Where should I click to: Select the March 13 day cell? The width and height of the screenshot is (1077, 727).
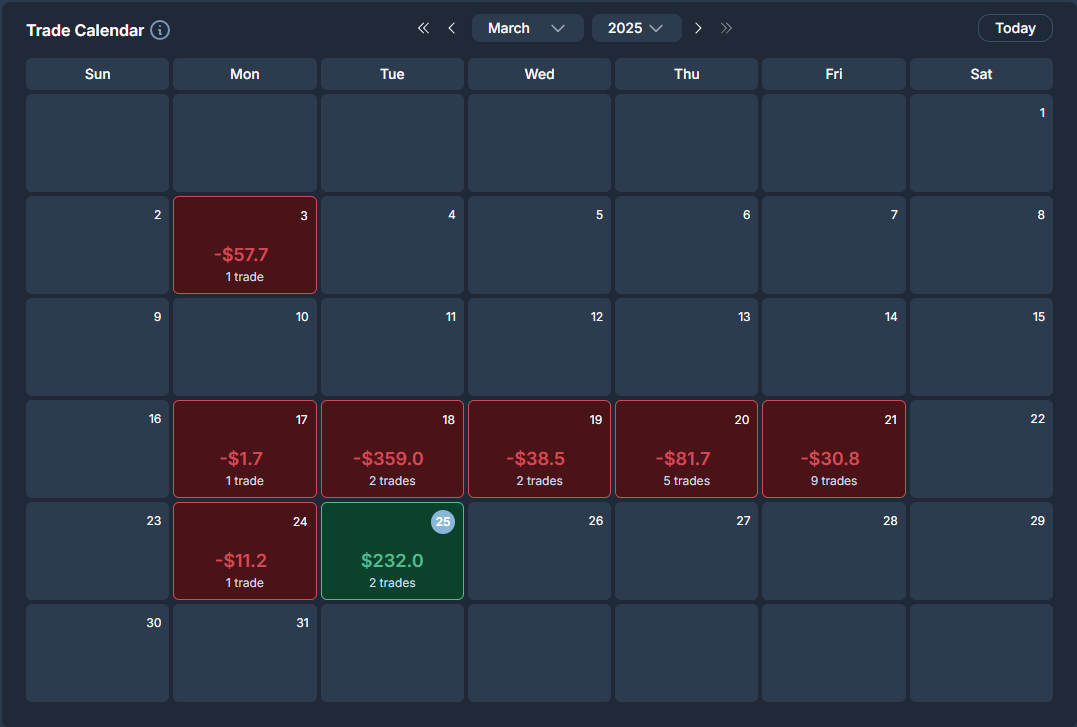click(x=686, y=347)
